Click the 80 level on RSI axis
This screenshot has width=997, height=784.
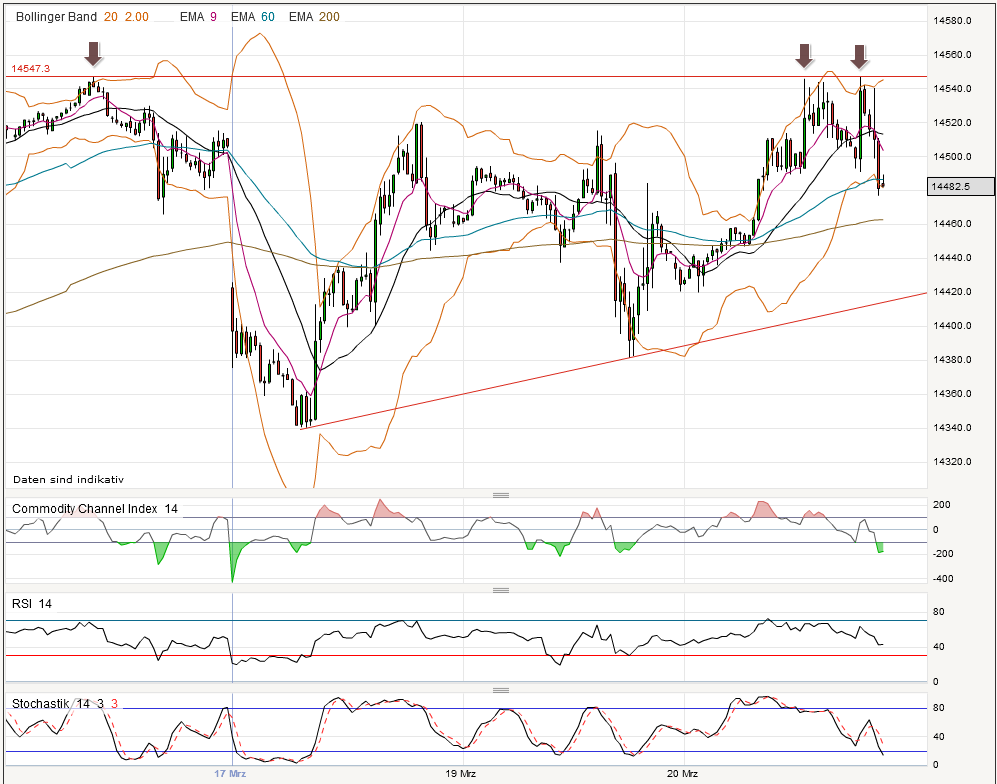939,612
